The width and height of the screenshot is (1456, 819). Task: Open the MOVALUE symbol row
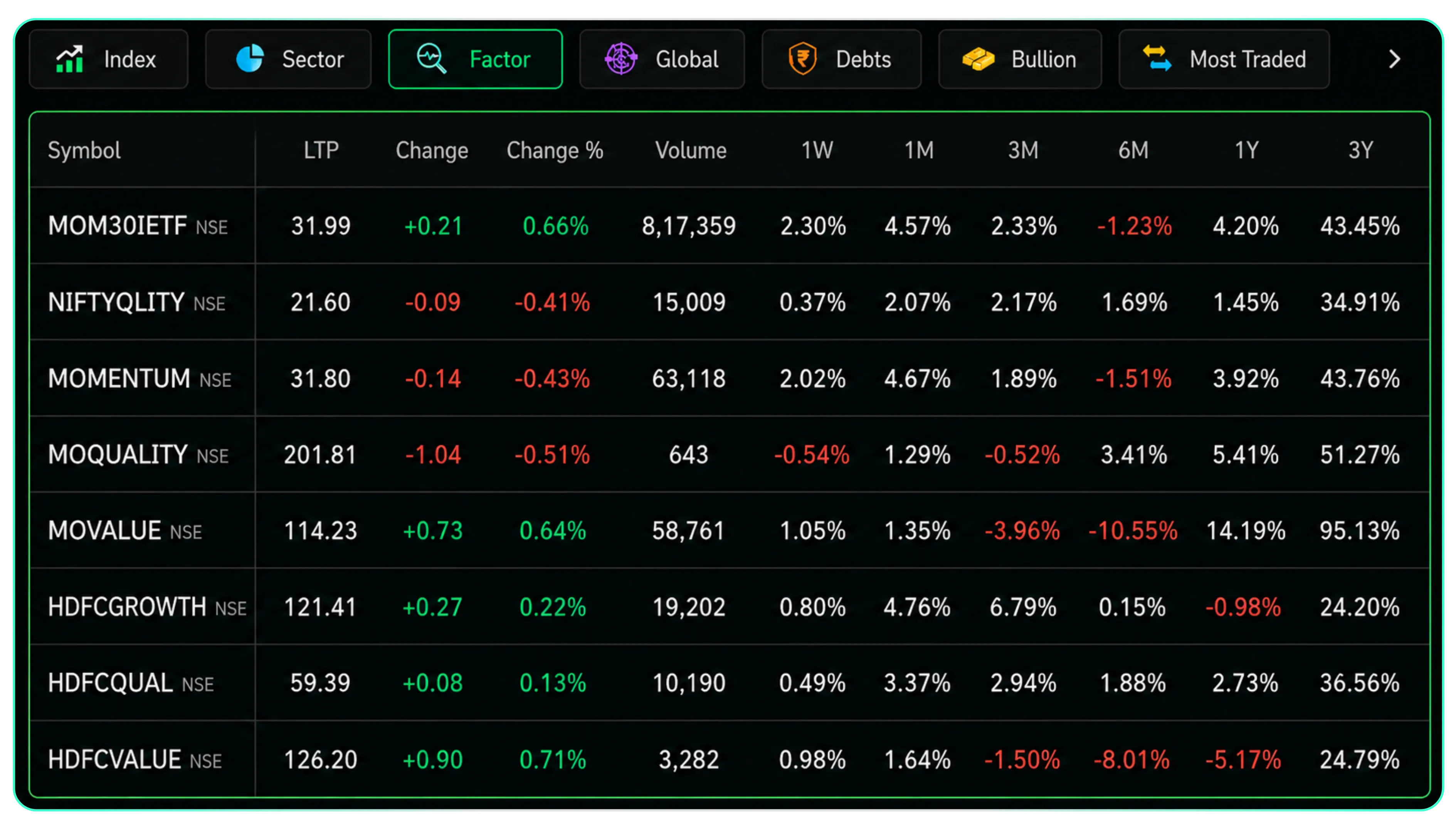[x=729, y=531]
